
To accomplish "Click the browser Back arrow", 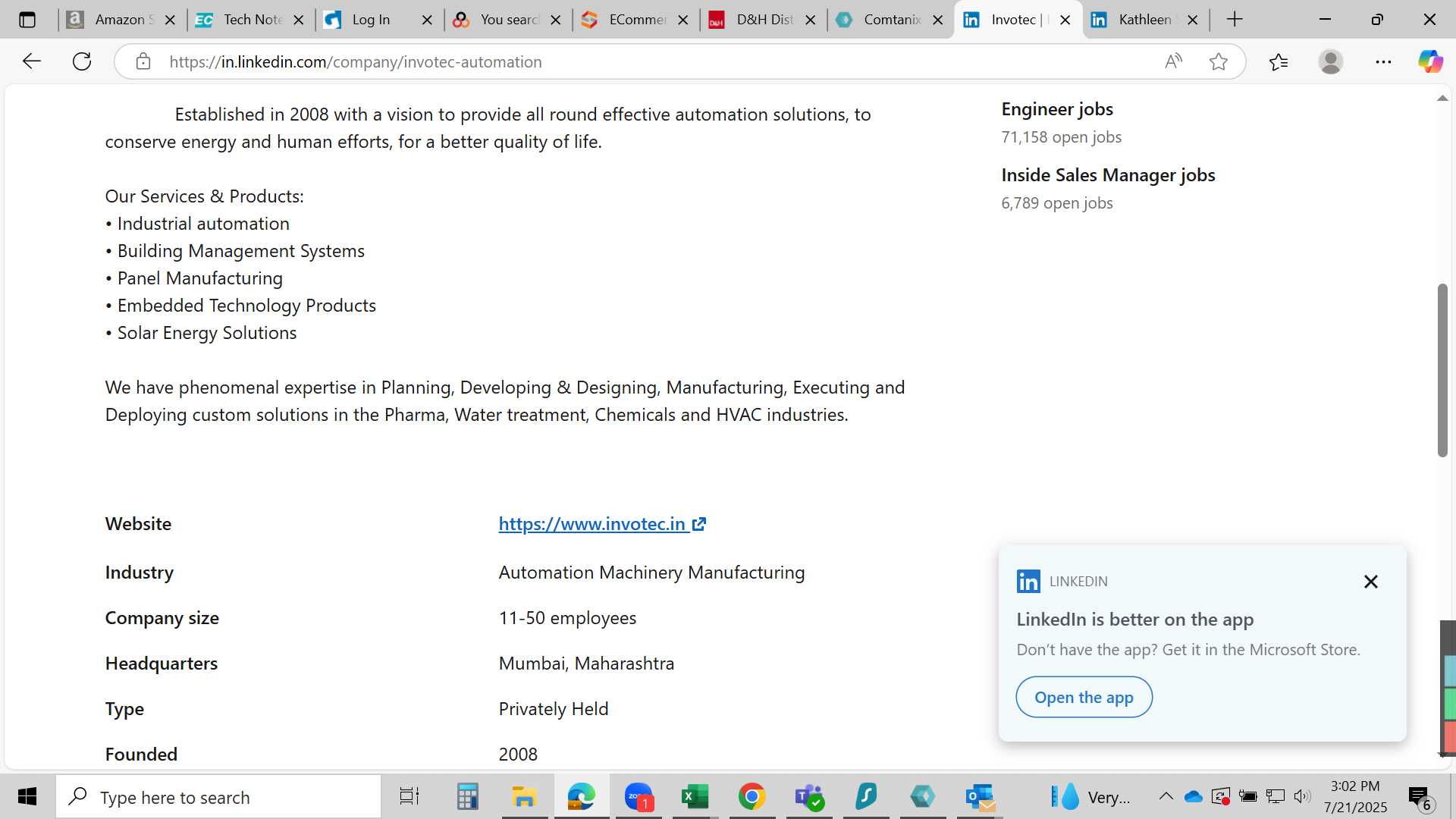I will click(x=31, y=61).
